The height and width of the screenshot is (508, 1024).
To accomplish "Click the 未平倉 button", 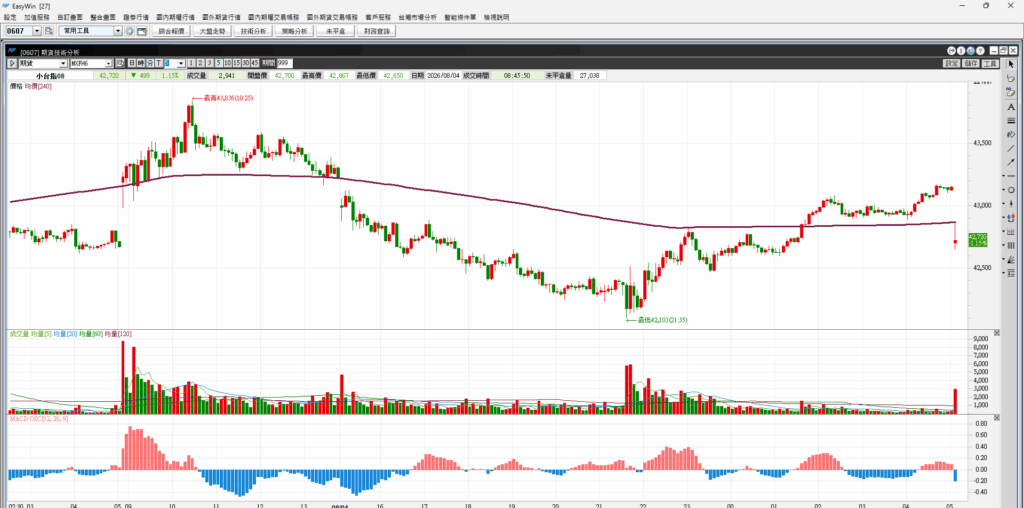I will [x=334, y=31].
